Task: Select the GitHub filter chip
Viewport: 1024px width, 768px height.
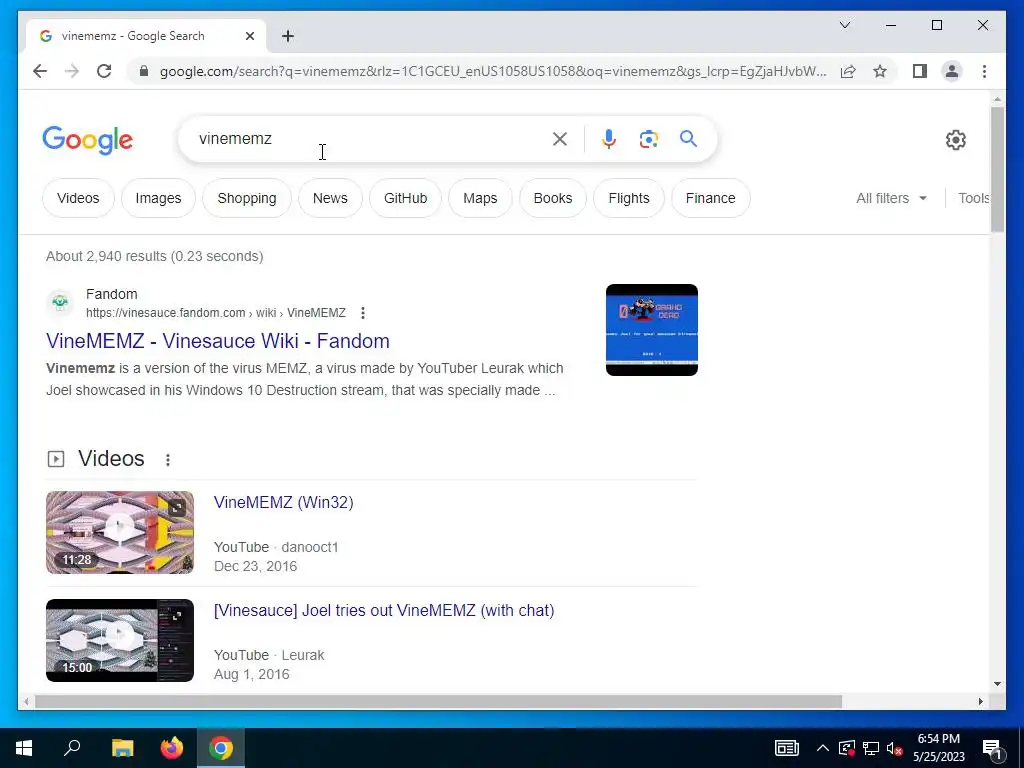Action: click(406, 198)
